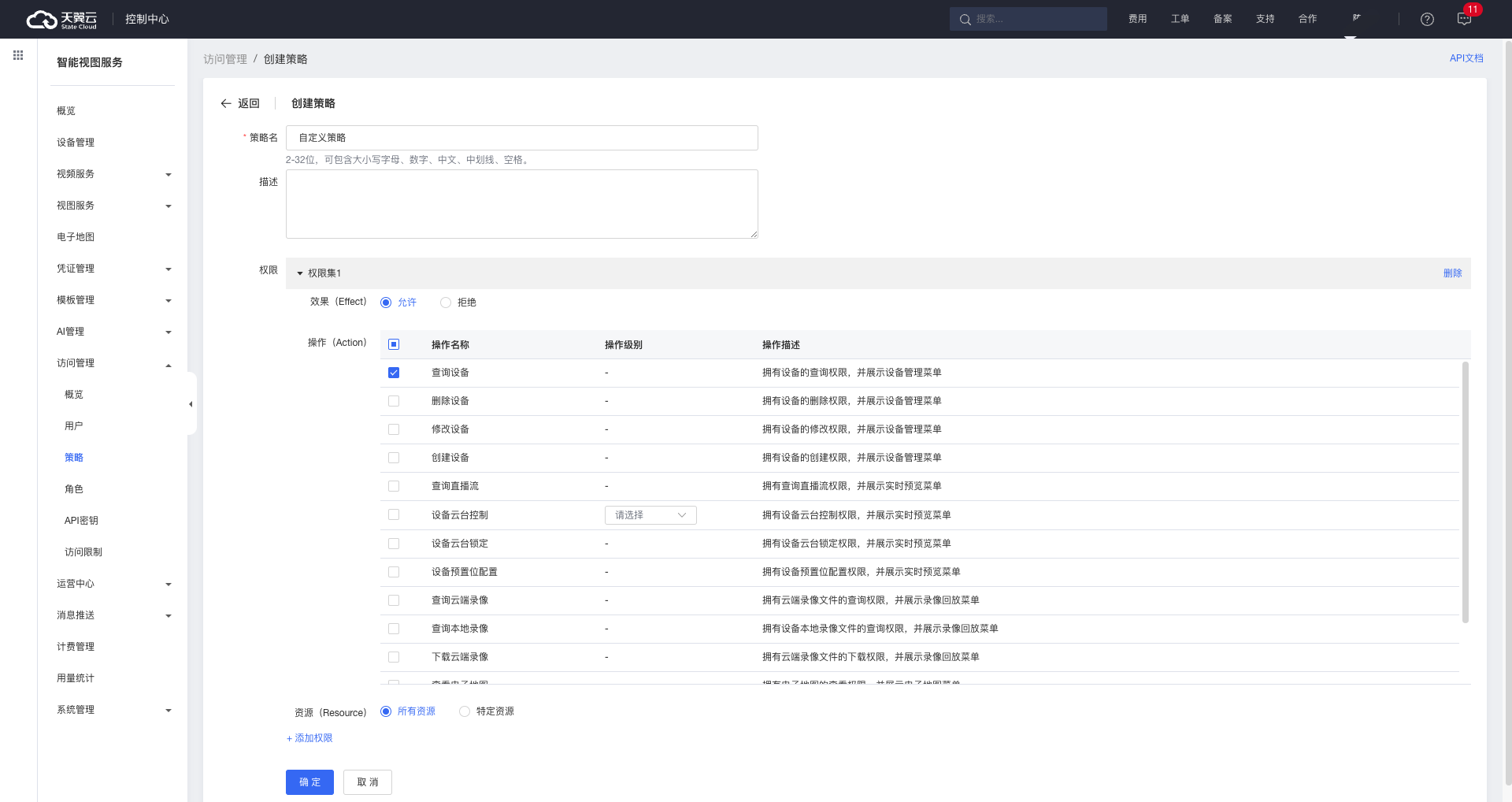Image resolution: width=1512 pixels, height=802 pixels.
Task: Open the API文档 link
Action: click(x=1466, y=58)
